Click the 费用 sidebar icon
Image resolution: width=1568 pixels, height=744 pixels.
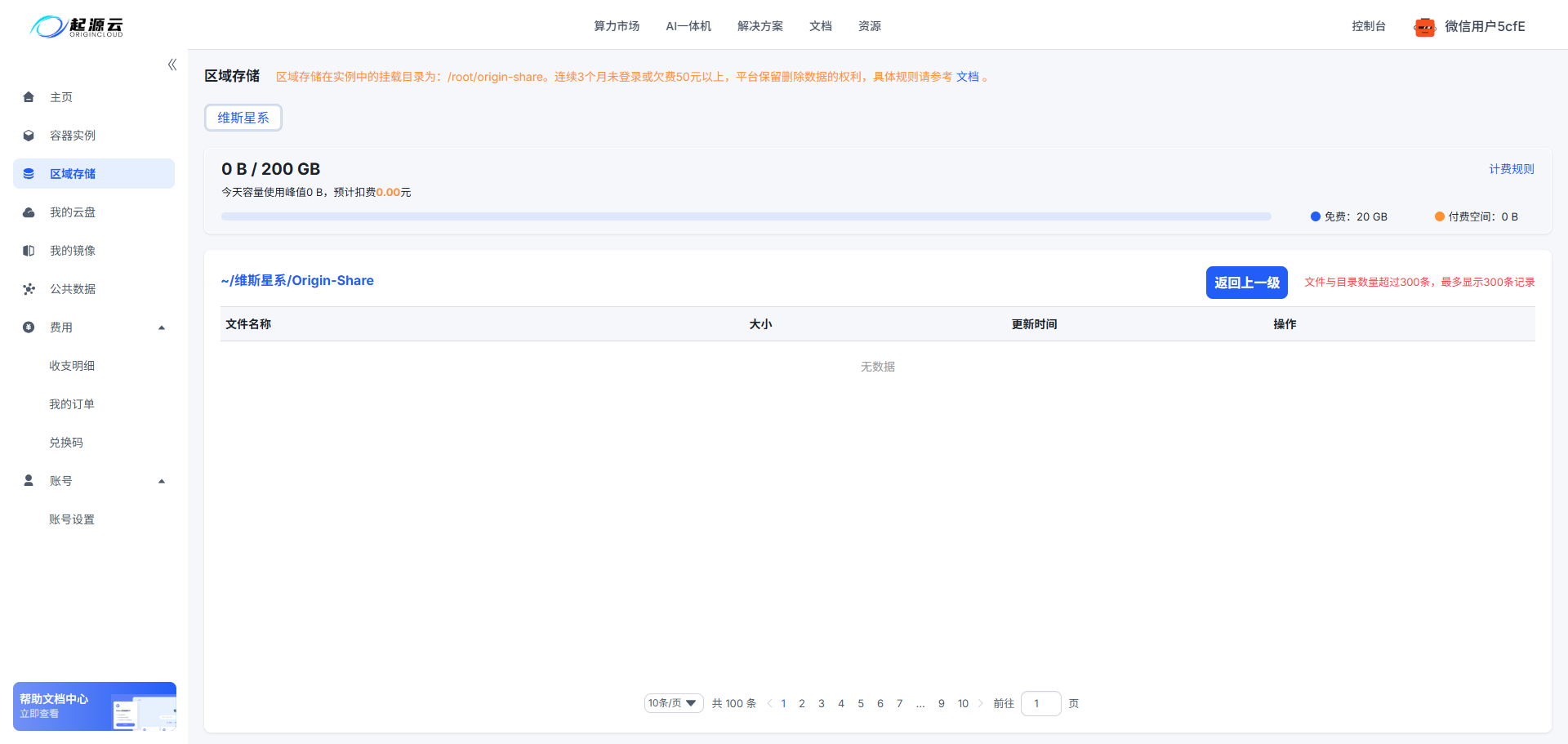29,327
